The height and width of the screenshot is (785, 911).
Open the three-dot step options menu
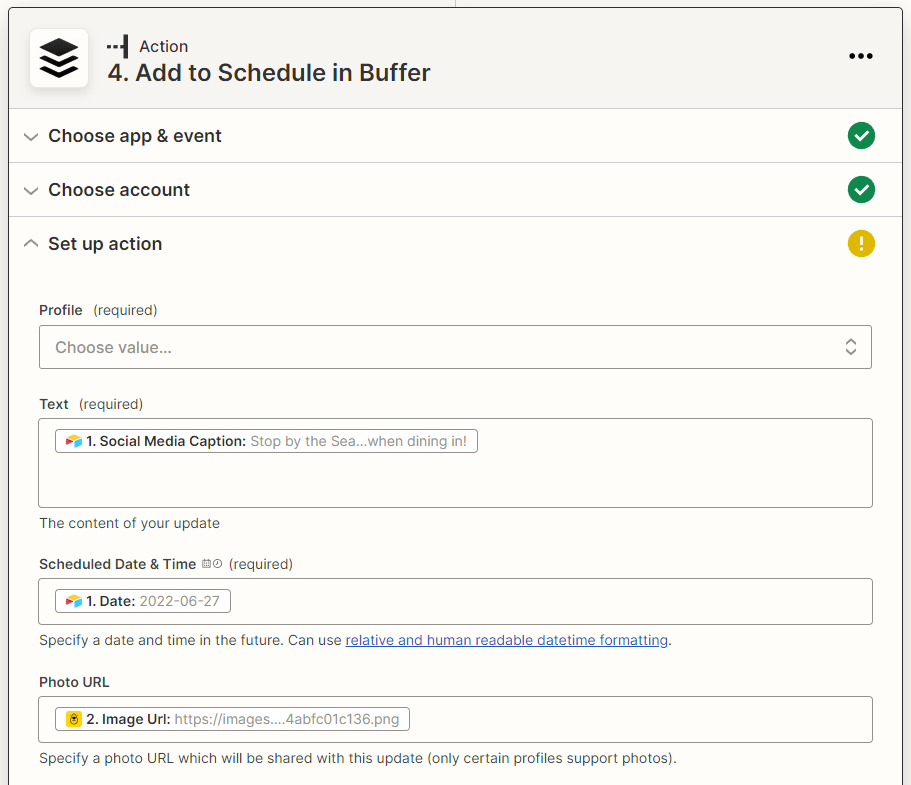(x=860, y=56)
